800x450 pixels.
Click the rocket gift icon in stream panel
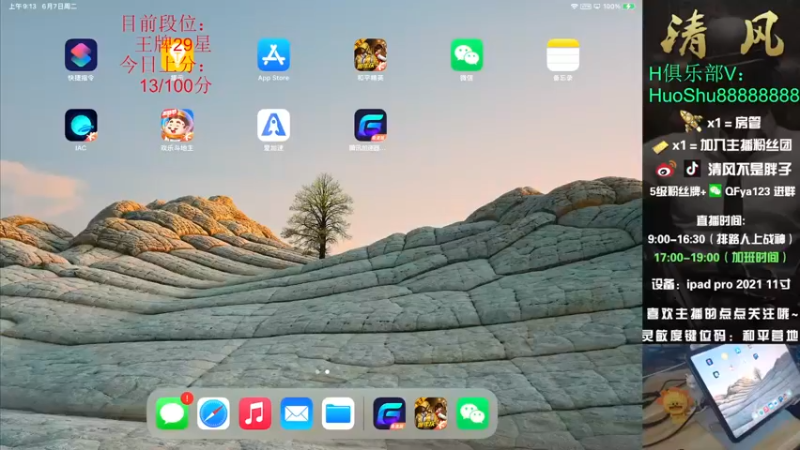pos(691,121)
